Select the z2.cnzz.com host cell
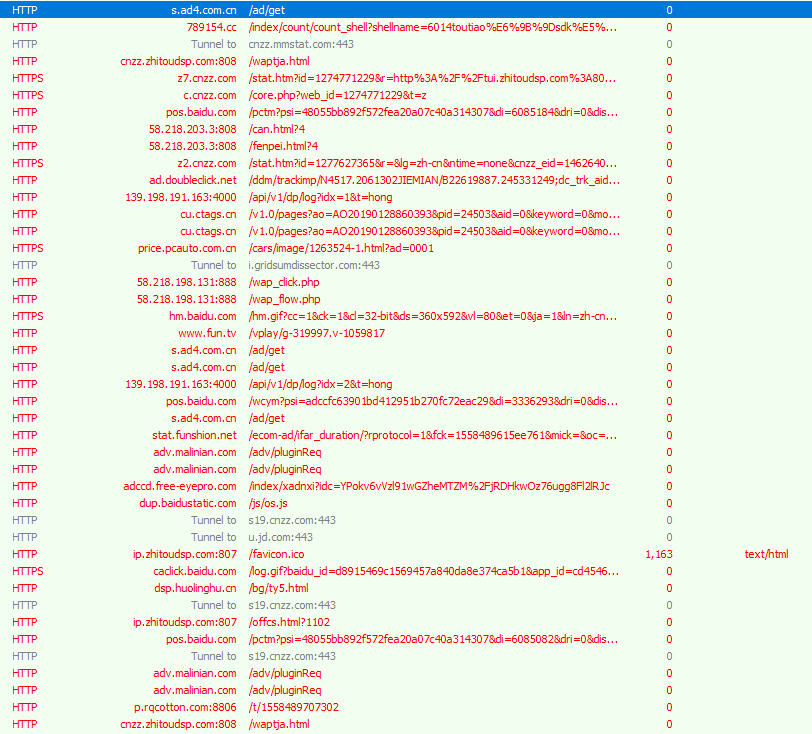The image size is (812, 734). tap(207, 163)
